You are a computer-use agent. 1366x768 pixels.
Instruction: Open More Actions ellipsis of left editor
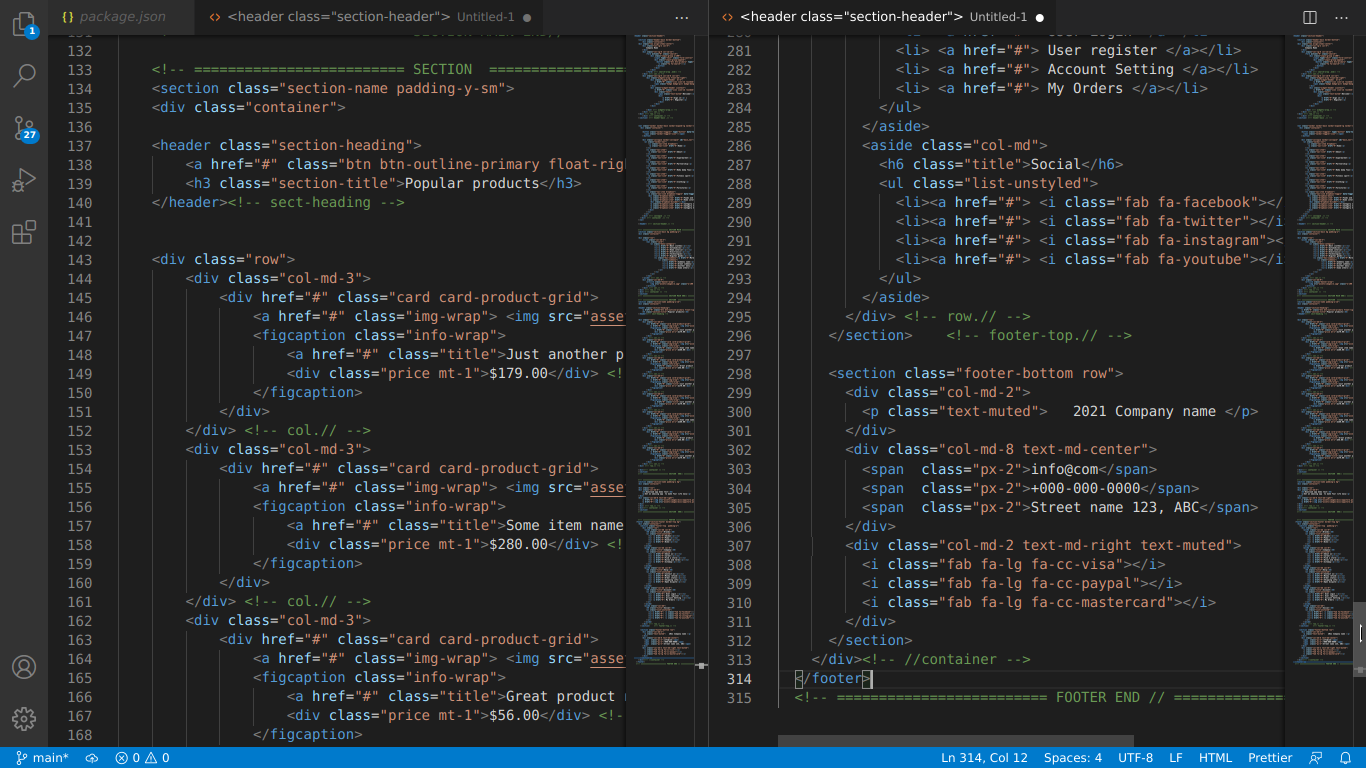pyautogui.click(x=682, y=17)
